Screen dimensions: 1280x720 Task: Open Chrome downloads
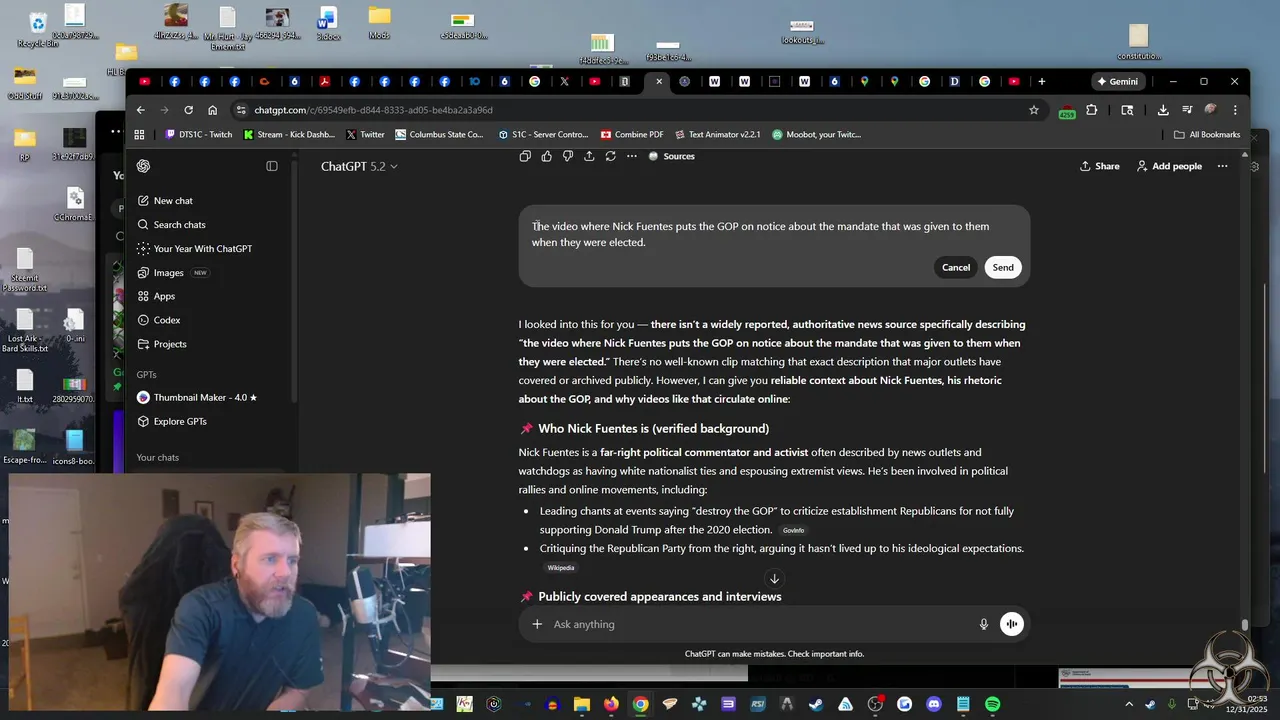pos(1163,110)
